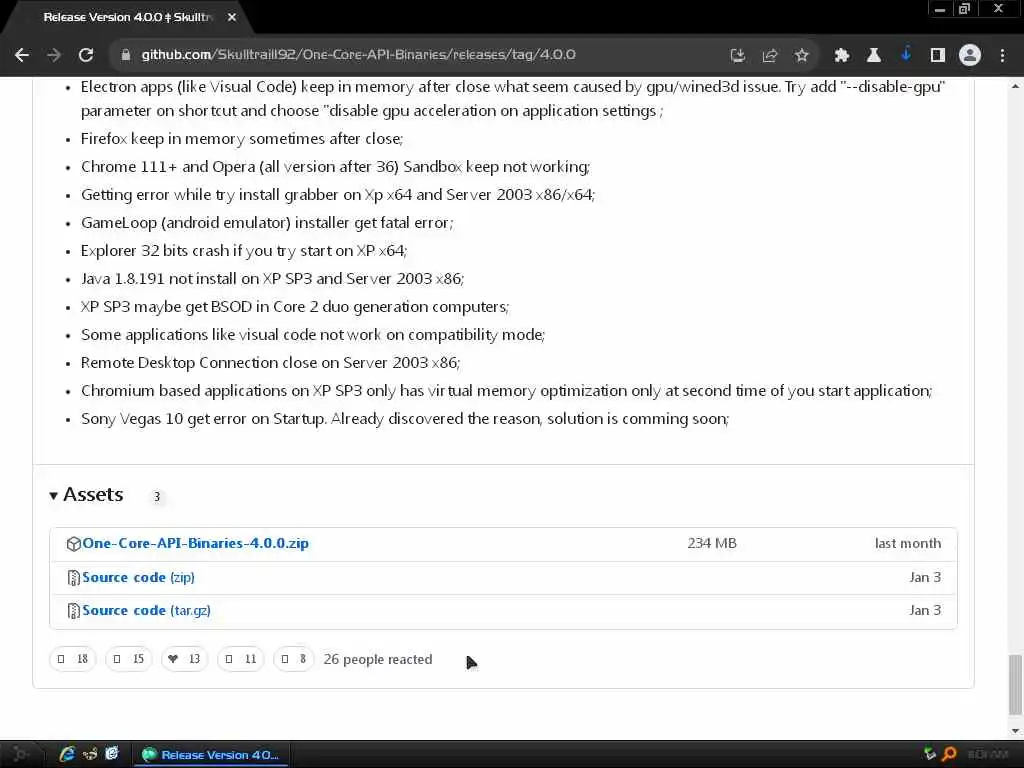Toggle the browser side panel icon
This screenshot has height=768, width=1024.
pos(938,56)
